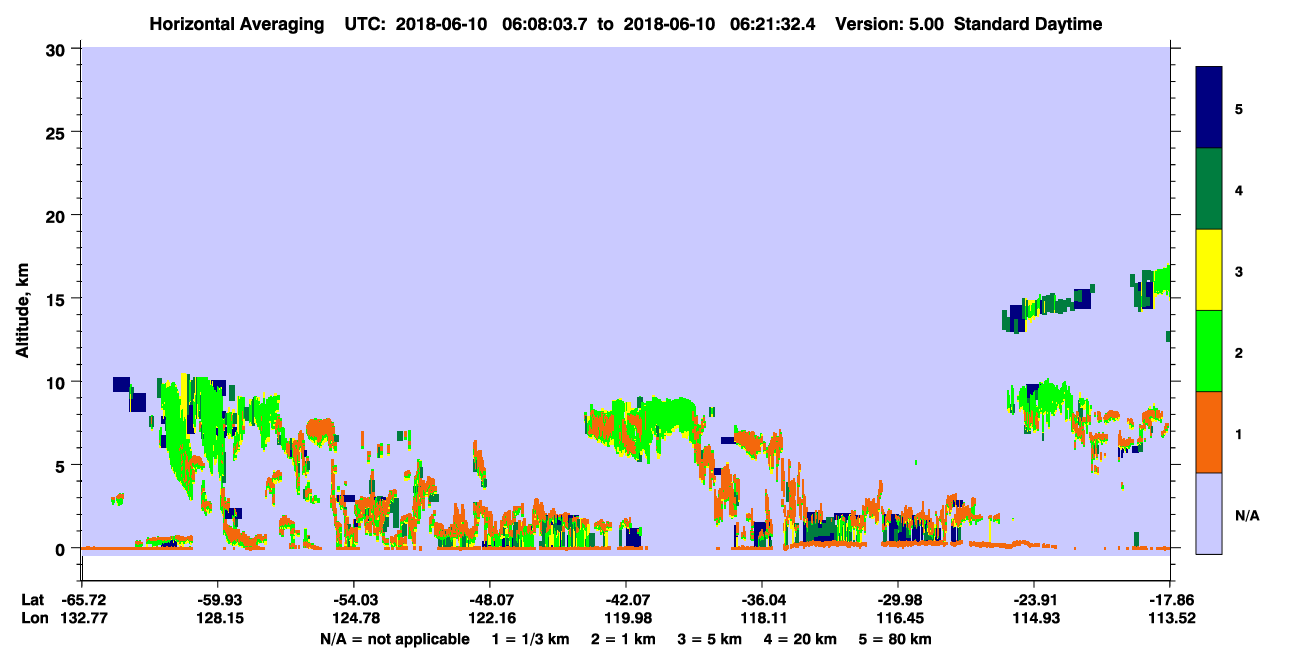
Task: Click the longitude value 128.15
Action: pyautogui.click(x=218, y=617)
